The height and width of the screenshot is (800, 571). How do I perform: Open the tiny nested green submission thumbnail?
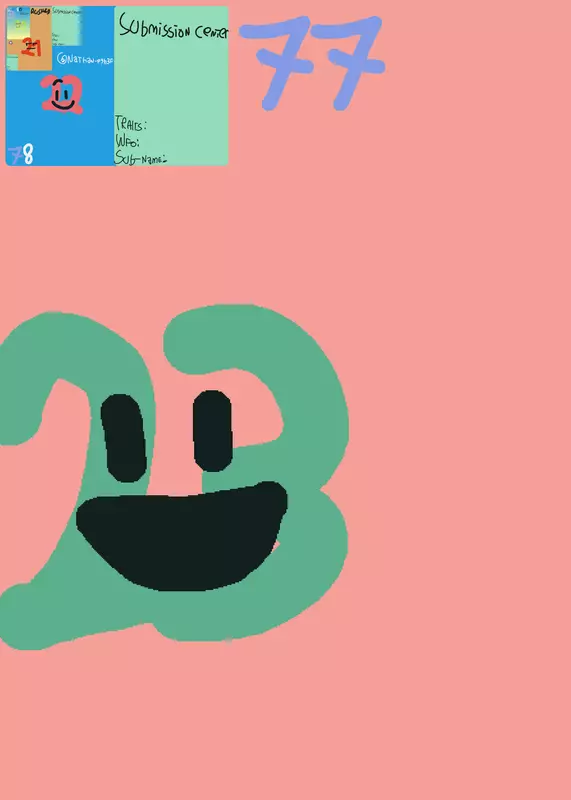[66, 27]
